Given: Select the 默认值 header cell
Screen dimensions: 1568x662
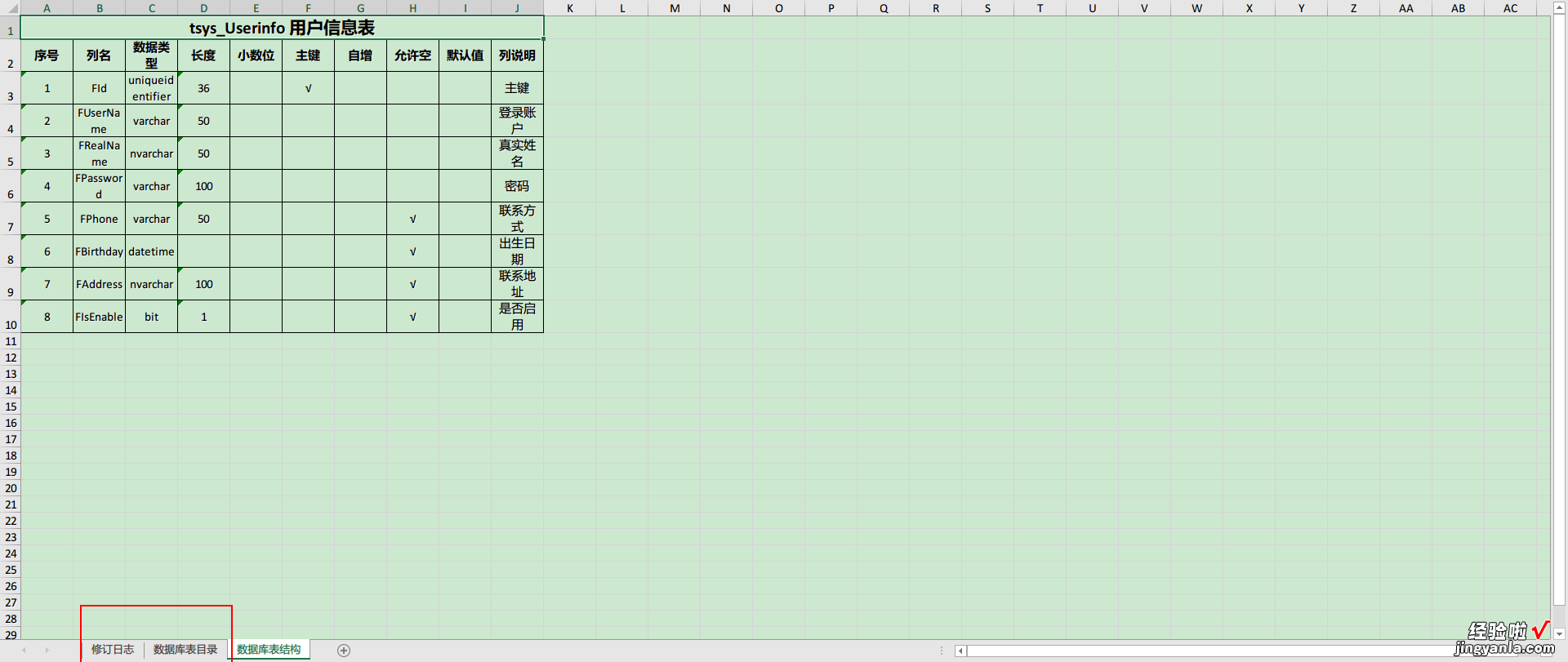Looking at the screenshot, I should pyautogui.click(x=465, y=56).
